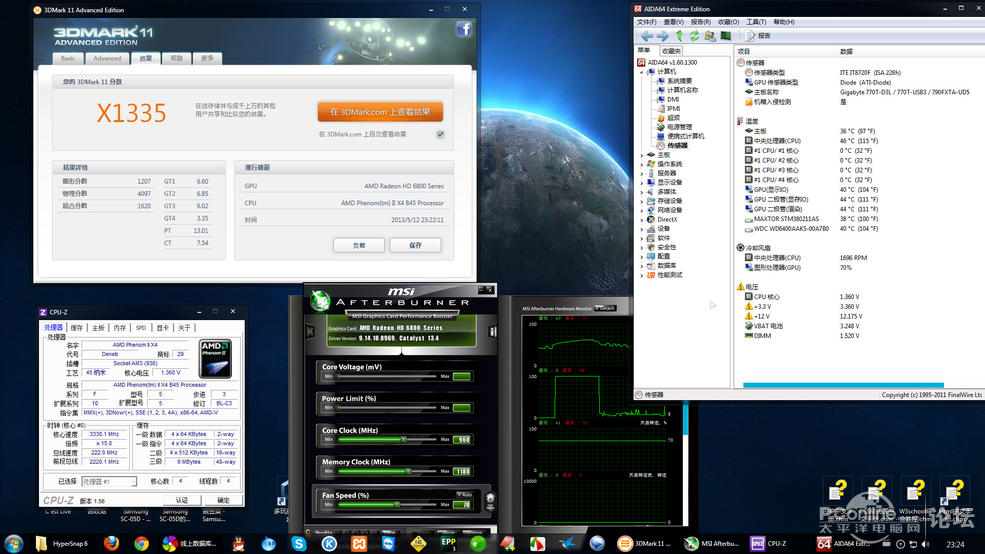Expand the 操作系统 node in AIDA64 tree
Image resolution: width=985 pixels, height=554 pixels.
tap(642, 164)
